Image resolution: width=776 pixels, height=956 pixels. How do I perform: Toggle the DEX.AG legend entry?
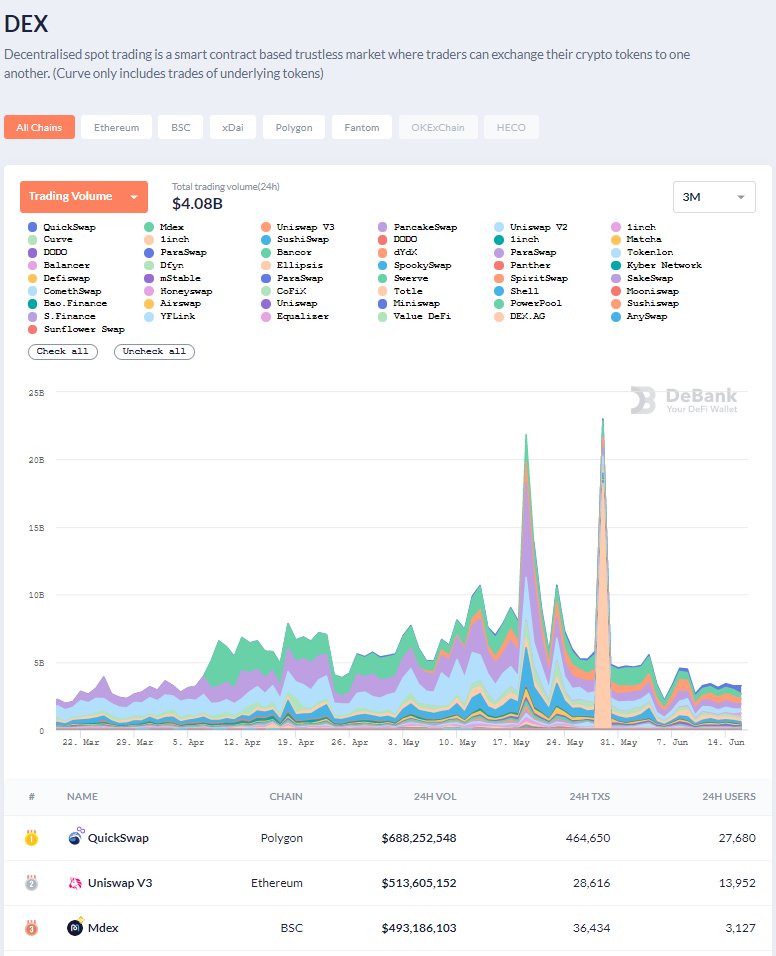click(x=520, y=316)
